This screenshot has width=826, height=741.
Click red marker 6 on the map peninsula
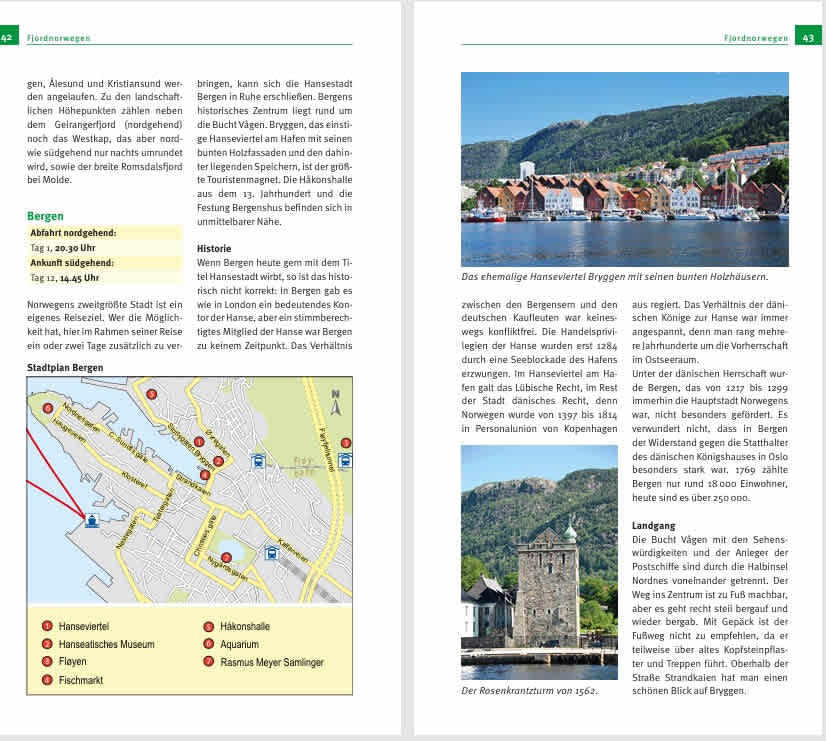(x=48, y=408)
